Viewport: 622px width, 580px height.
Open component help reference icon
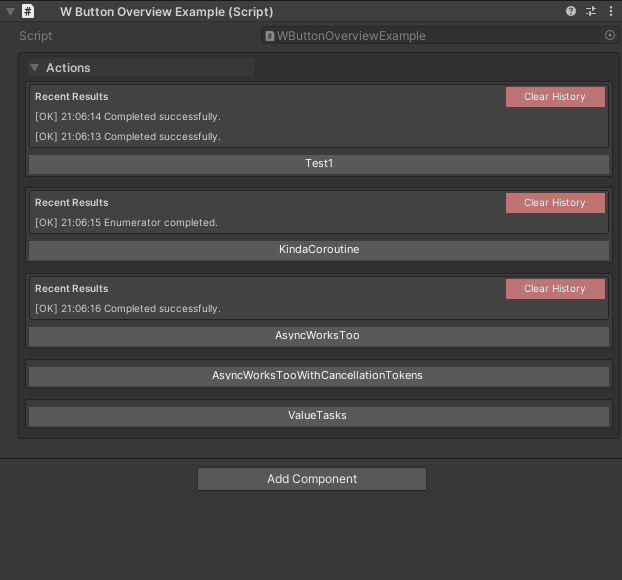click(570, 11)
